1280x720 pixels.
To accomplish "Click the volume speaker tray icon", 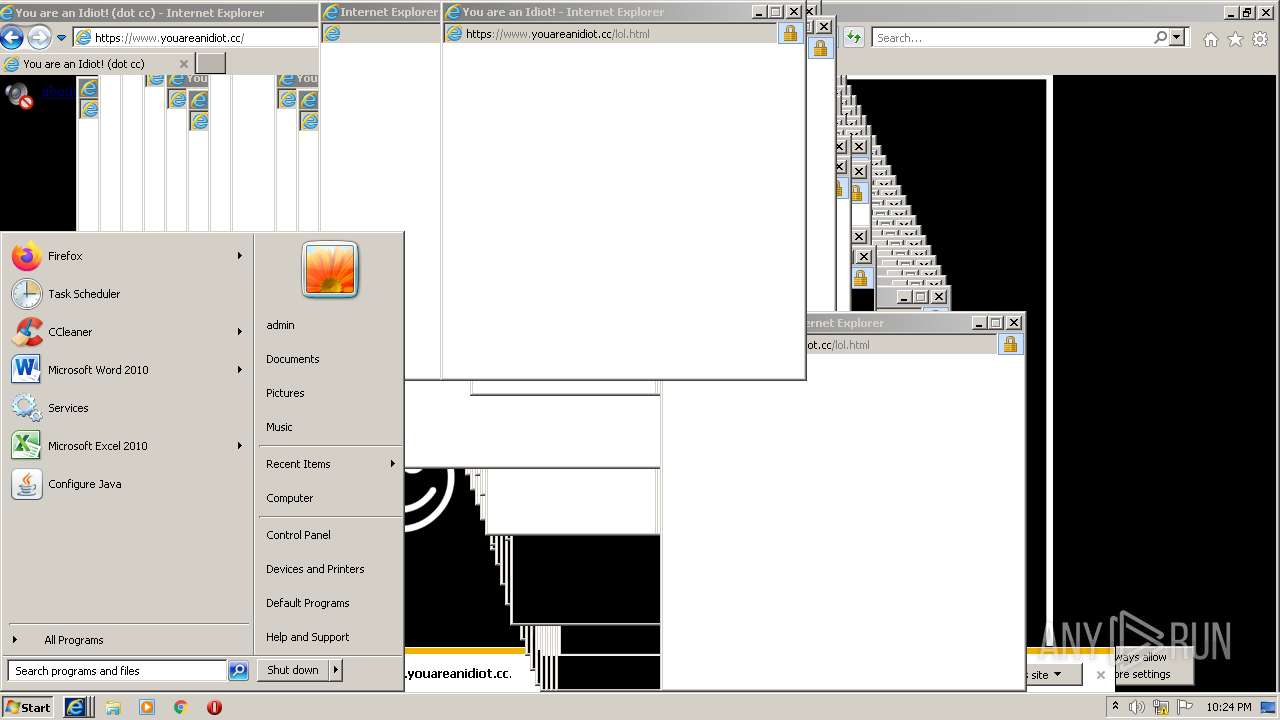I will click(x=1136, y=707).
